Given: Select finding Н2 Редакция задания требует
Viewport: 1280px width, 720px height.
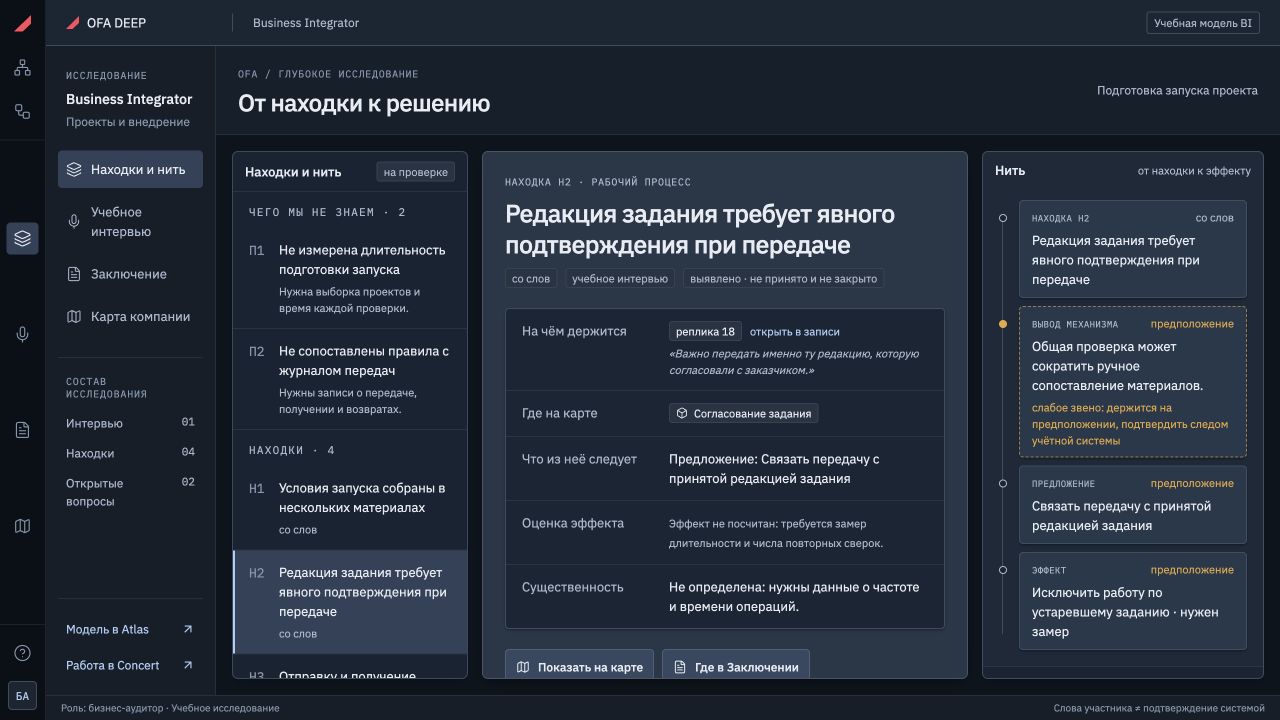Looking at the screenshot, I should click(350, 602).
